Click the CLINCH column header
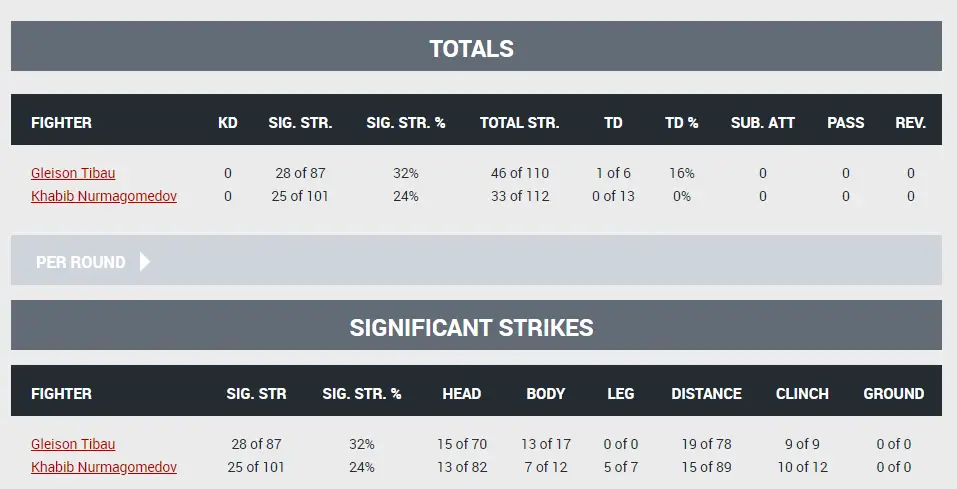Screen dimensions: 957x489 (802, 394)
